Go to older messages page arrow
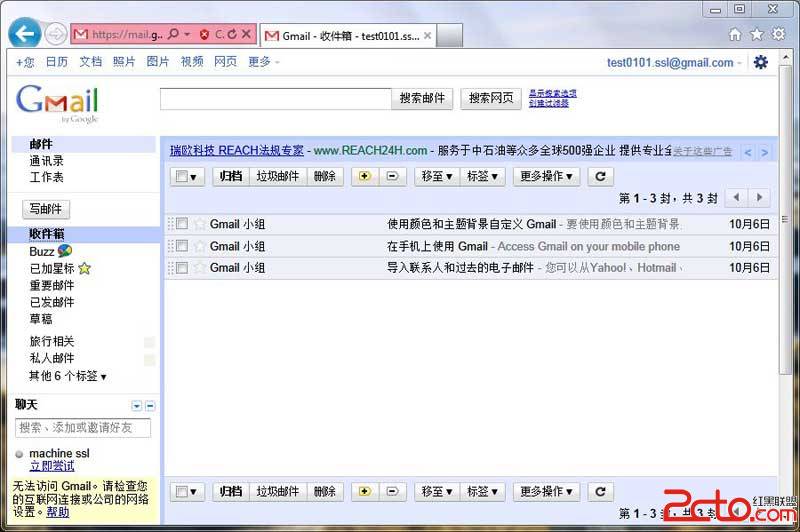Image resolution: width=800 pixels, height=532 pixels. point(759,197)
